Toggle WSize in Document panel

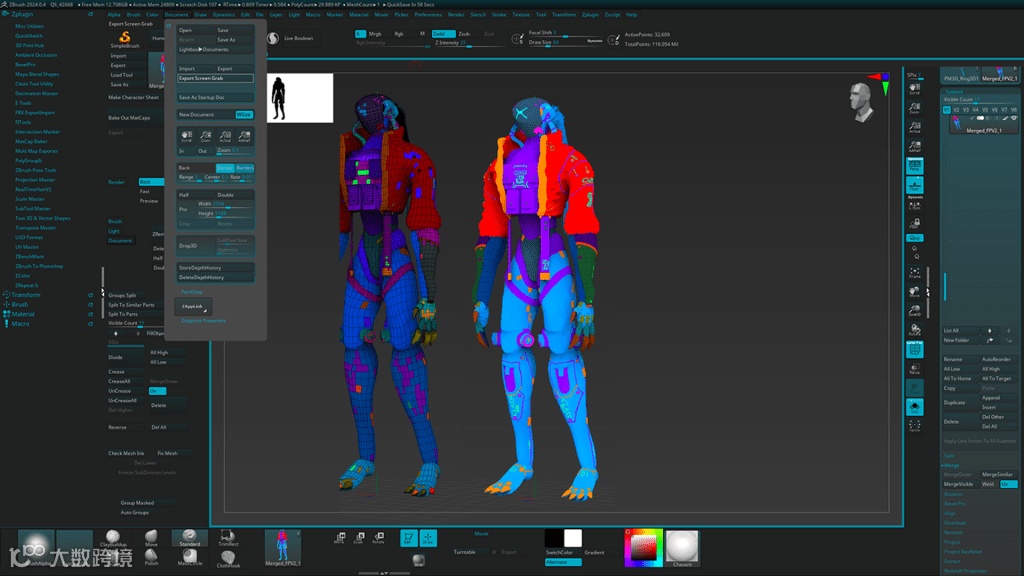(244, 115)
